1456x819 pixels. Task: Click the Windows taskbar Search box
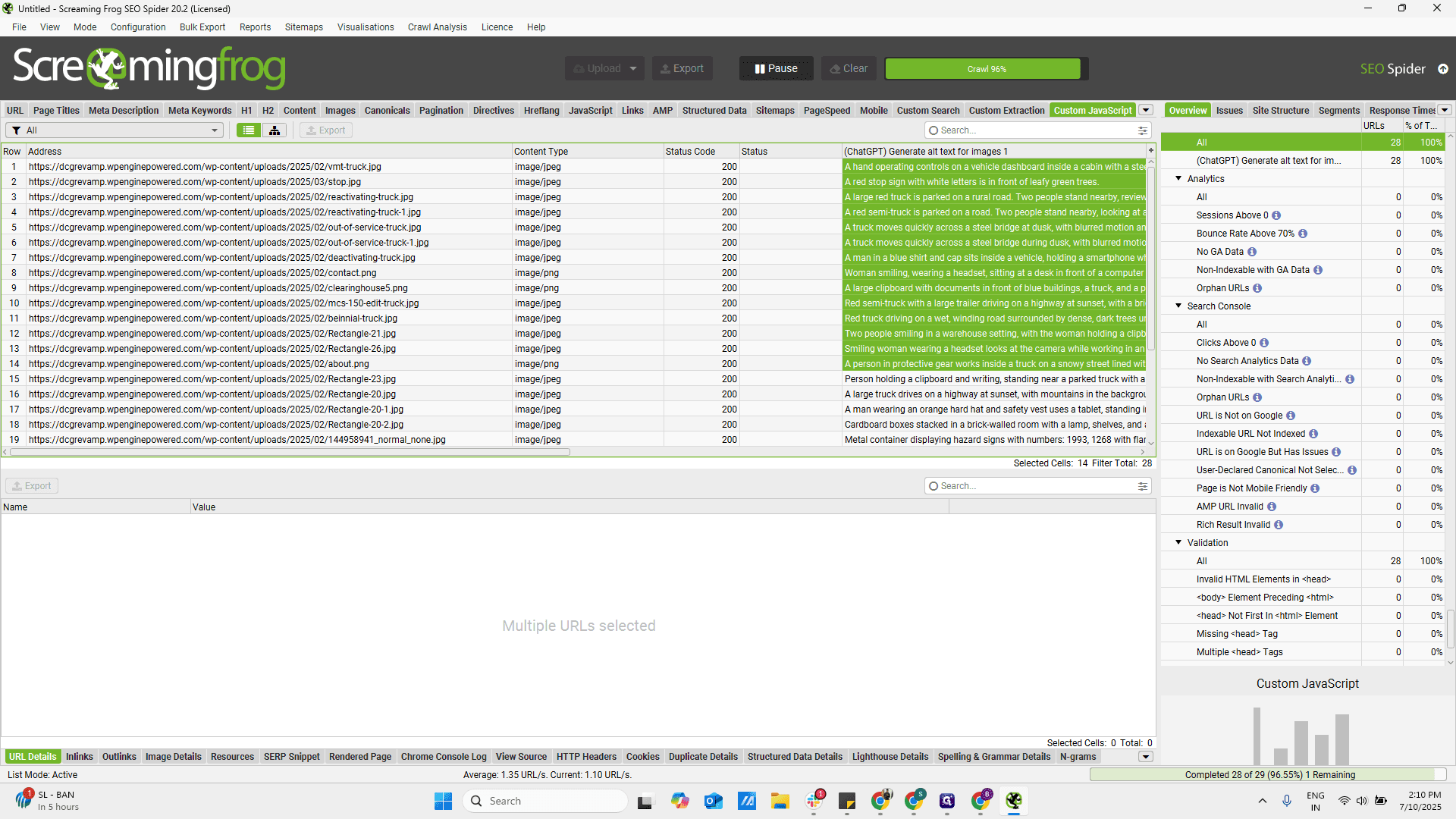(545, 801)
